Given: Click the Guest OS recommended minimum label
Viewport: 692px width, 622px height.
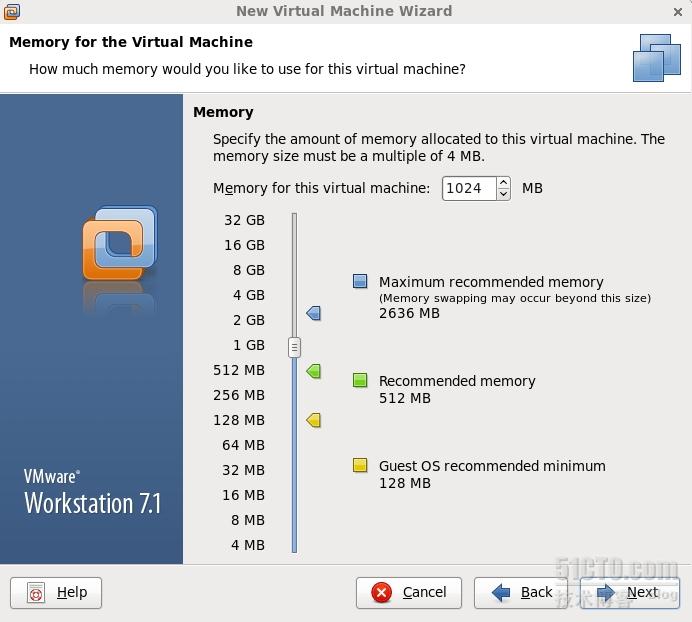Looking at the screenshot, I should tap(493, 466).
